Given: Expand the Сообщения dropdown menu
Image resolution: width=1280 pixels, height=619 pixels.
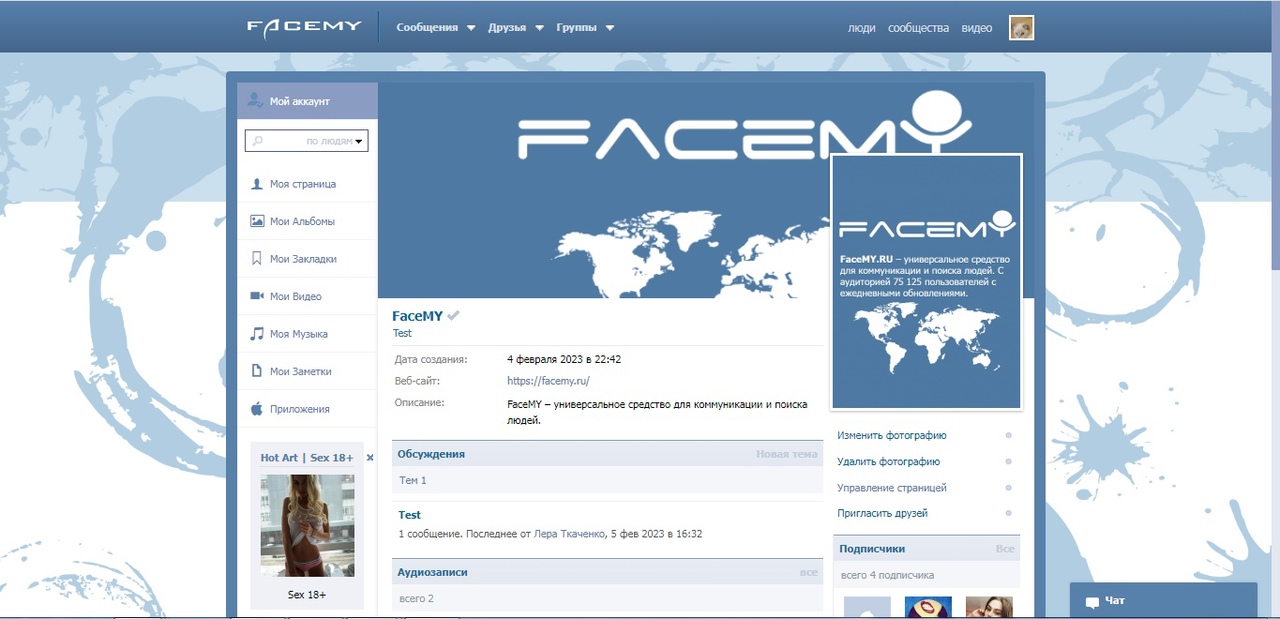Looking at the screenshot, I should (435, 28).
